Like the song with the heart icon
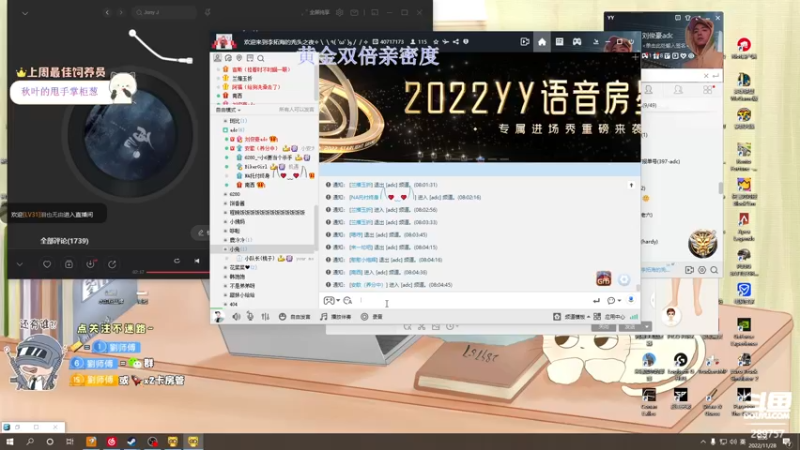The height and width of the screenshot is (450, 800). 47,264
